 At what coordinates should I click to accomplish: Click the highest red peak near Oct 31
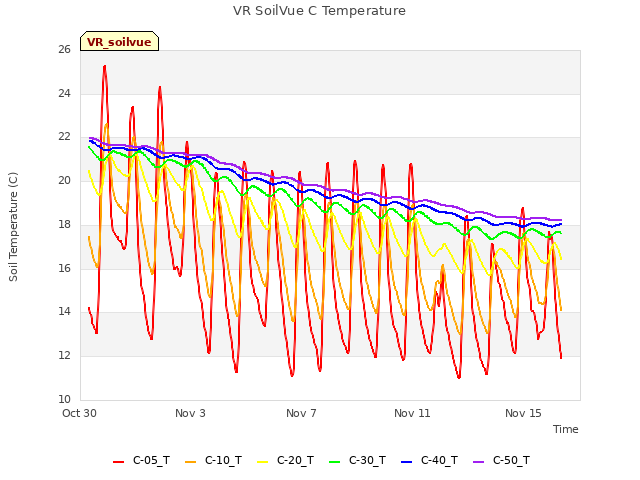pyautogui.click(x=105, y=67)
